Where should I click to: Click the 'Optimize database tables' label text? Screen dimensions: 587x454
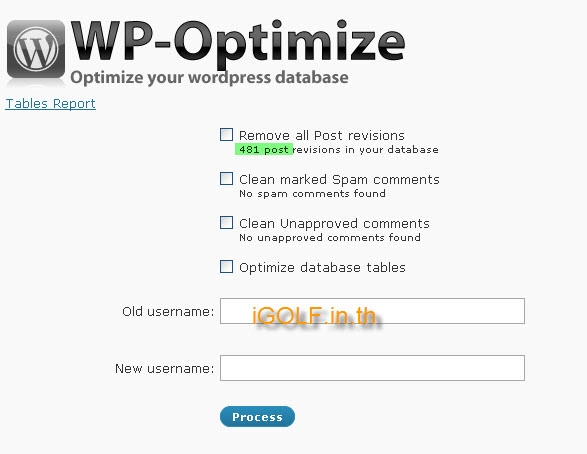(x=322, y=268)
